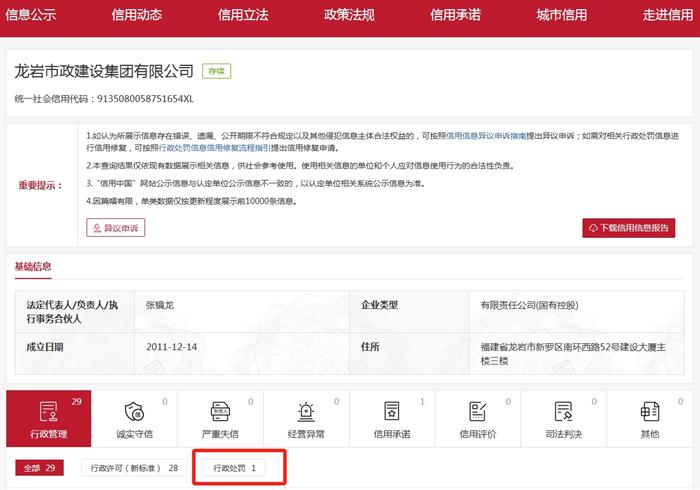Click the 经营异常 alarm icon
Viewport: 700px width, 490px height.
click(x=306, y=411)
